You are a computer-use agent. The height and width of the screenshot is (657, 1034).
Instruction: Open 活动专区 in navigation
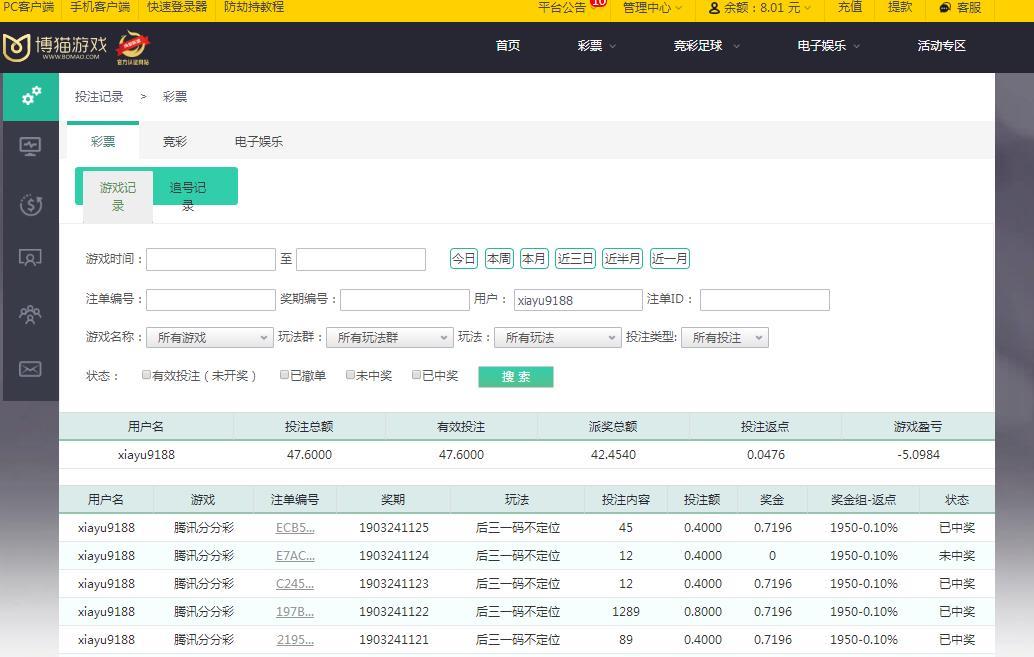[x=941, y=46]
